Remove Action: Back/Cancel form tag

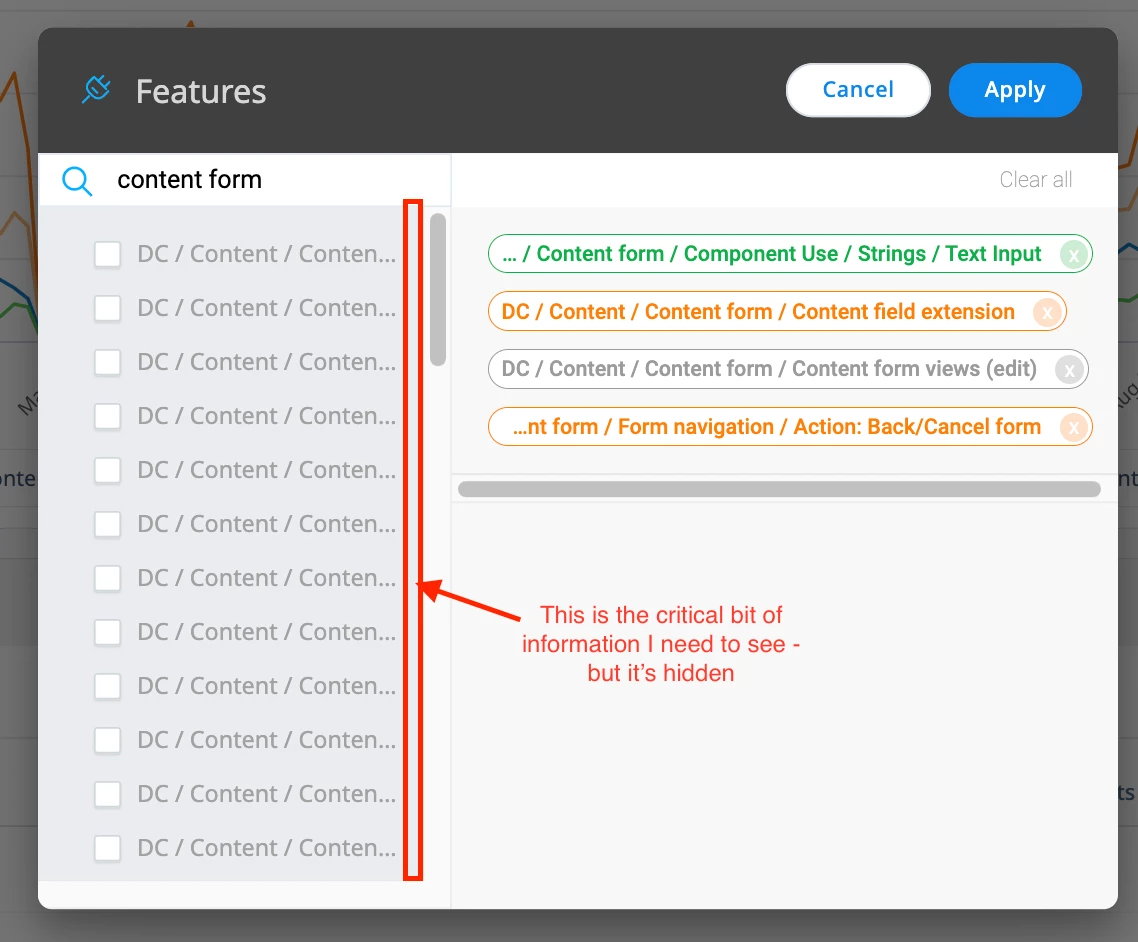1073,427
